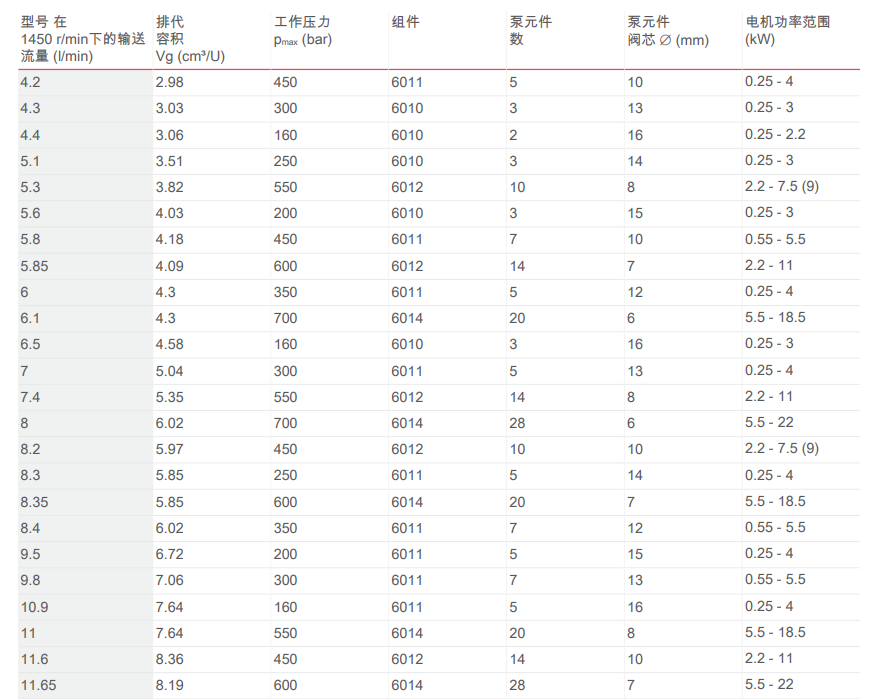Click pressure 700 in the 6.1 row
The height and width of the screenshot is (699, 869).
coord(285,319)
